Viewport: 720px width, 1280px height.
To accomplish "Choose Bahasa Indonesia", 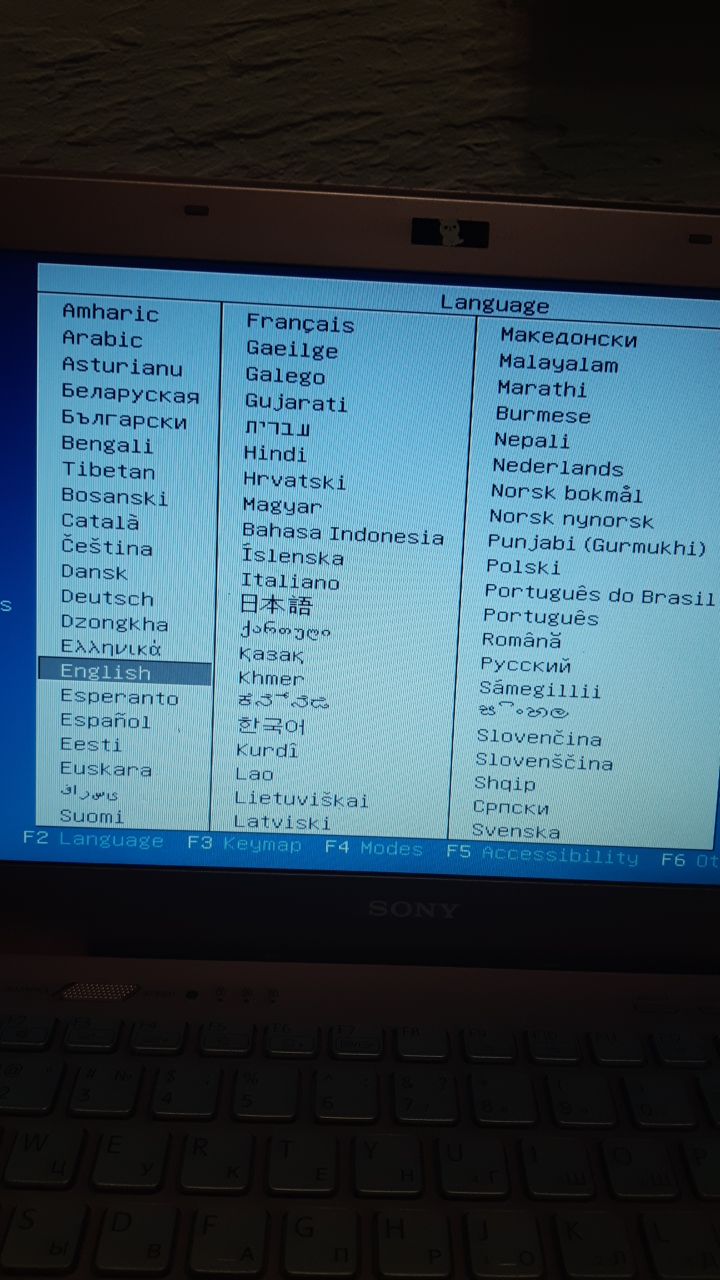I will (x=342, y=533).
